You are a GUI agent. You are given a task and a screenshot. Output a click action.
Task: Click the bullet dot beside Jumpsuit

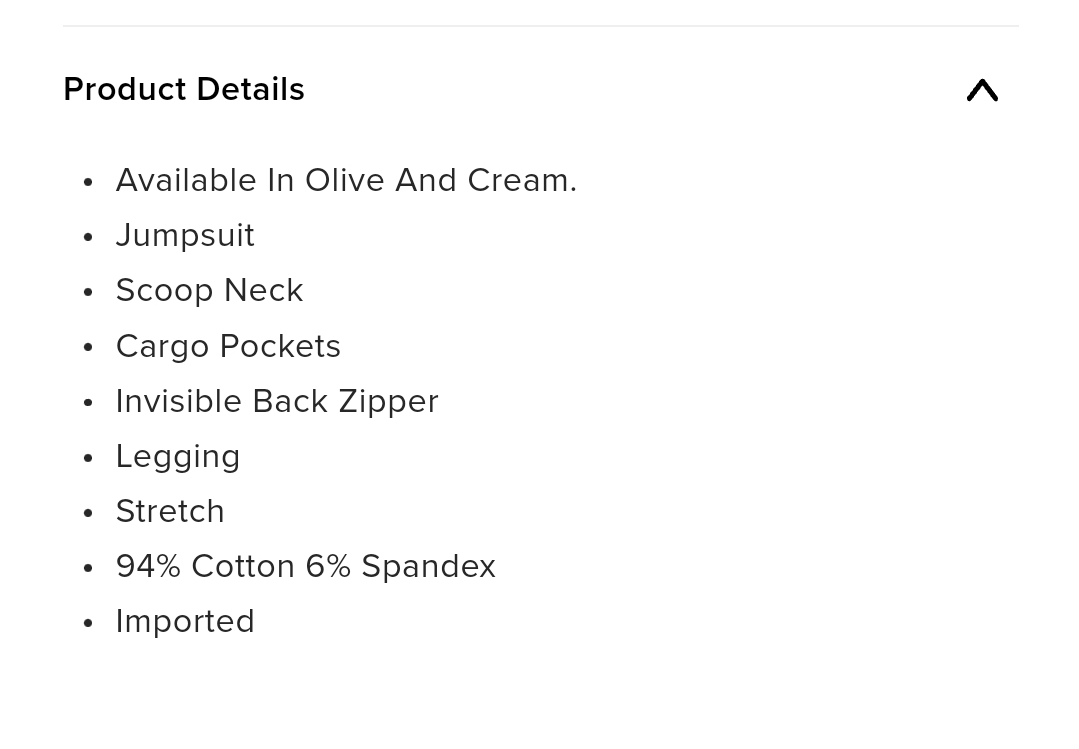(87, 238)
